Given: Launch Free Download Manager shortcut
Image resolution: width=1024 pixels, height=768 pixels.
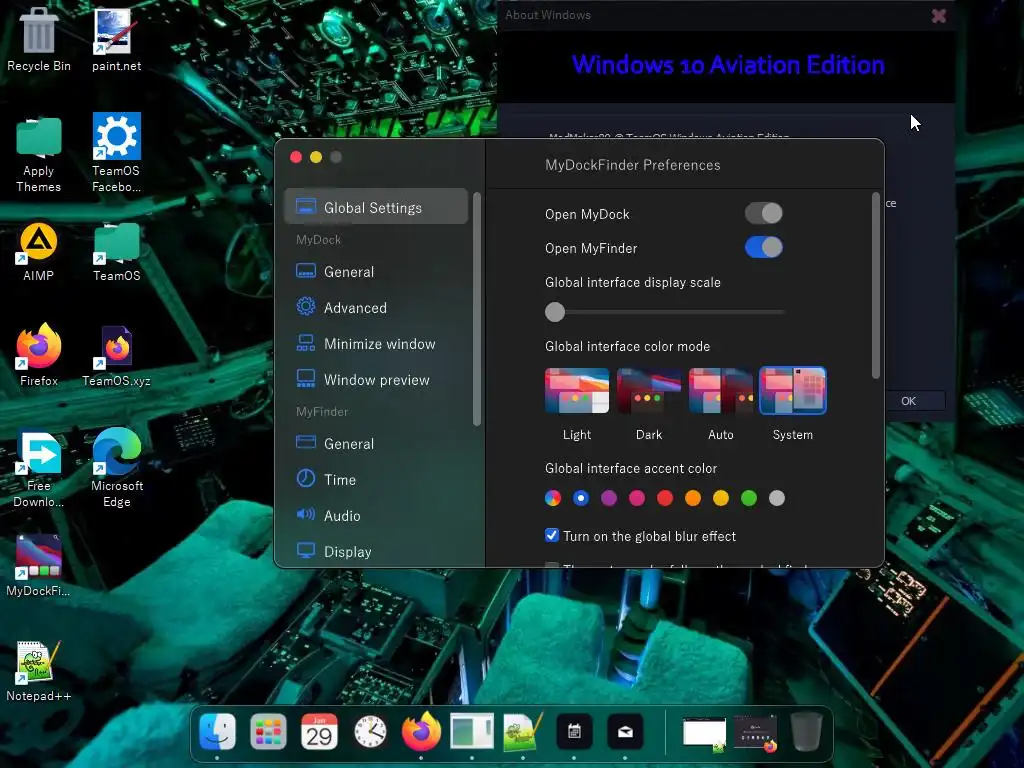Looking at the screenshot, I should [39, 469].
